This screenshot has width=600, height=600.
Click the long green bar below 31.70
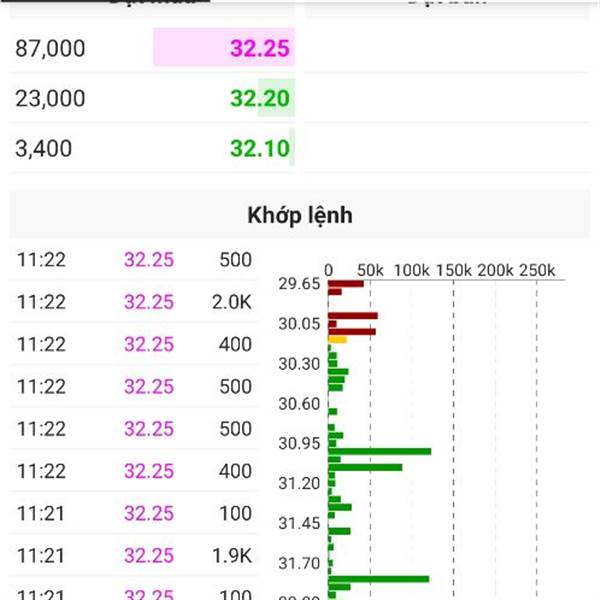[x=378, y=579]
